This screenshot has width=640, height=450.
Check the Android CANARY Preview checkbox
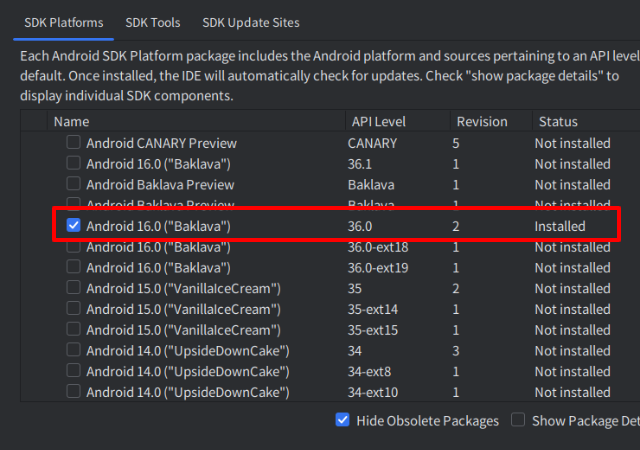click(74, 143)
